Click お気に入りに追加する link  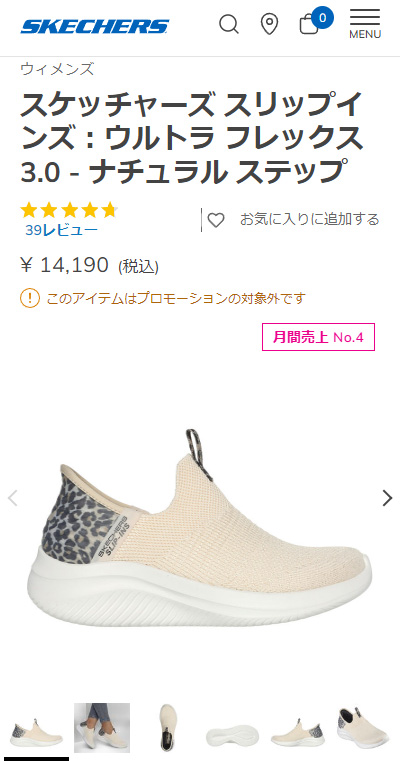(309, 219)
